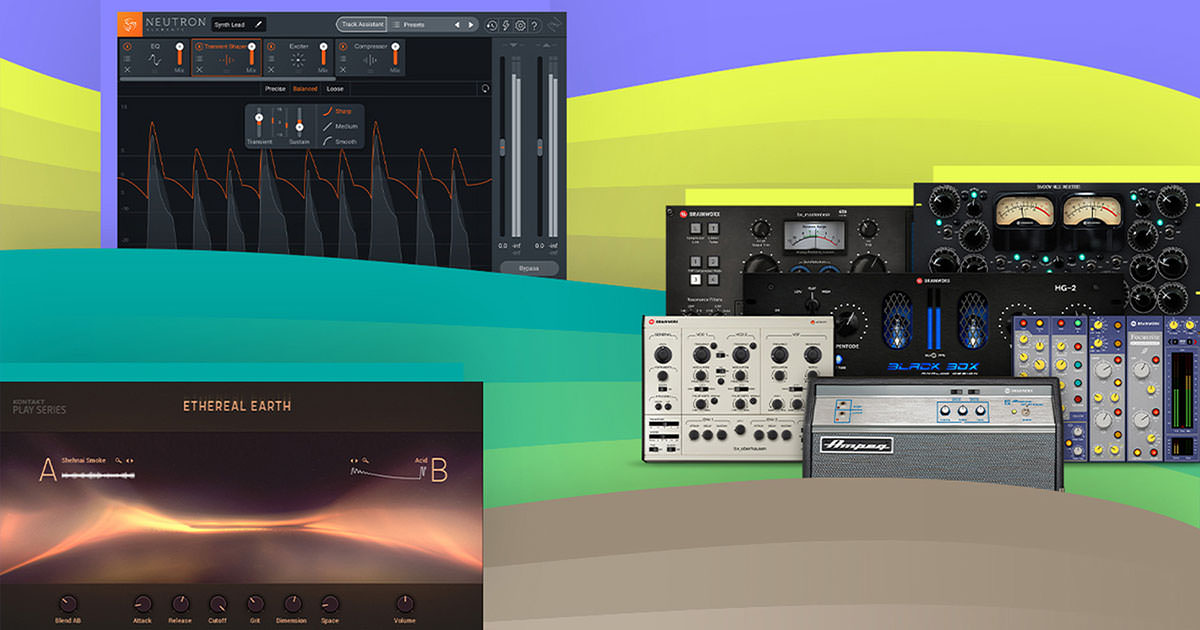This screenshot has width=1200, height=630.
Task: Open the Exciter module options list icon
Action: tap(271, 59)
